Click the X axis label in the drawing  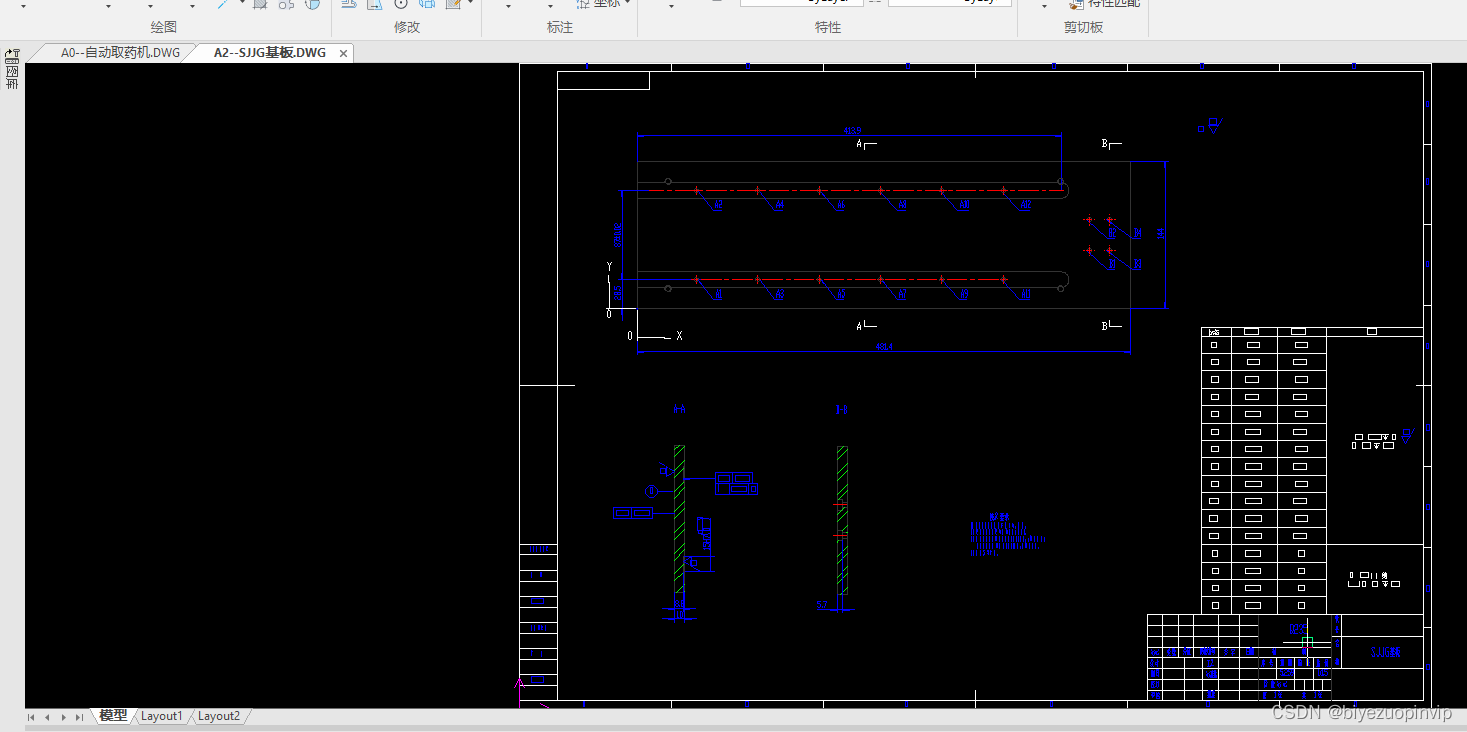pyautogui.click(x=679, y=336)
